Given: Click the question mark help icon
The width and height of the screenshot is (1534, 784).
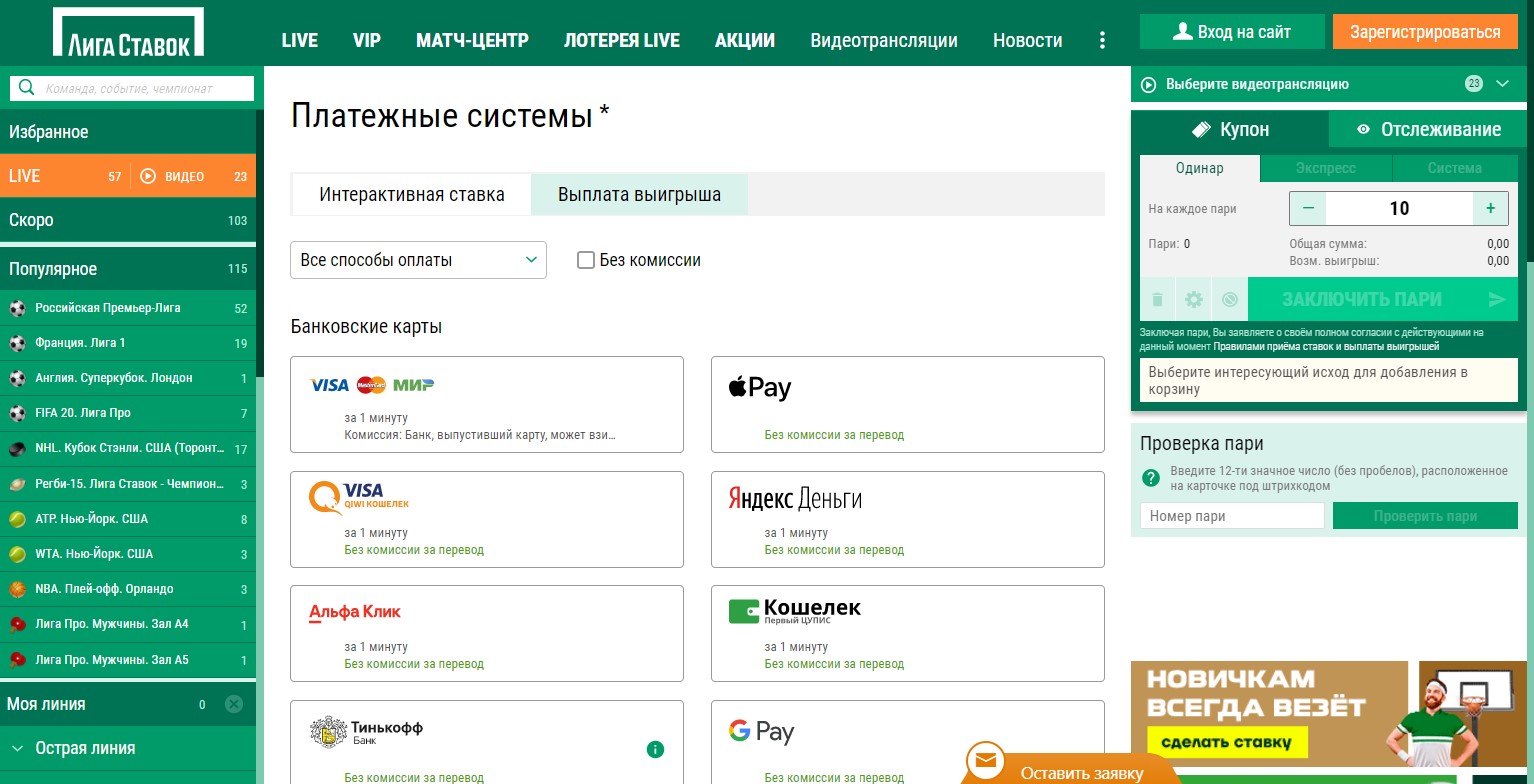Looking at the screenshot, I should [x=1150, y=478].
